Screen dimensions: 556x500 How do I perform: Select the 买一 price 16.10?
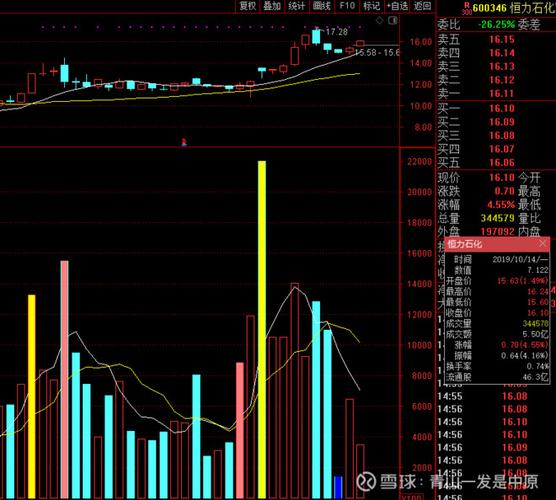[501, 108]
